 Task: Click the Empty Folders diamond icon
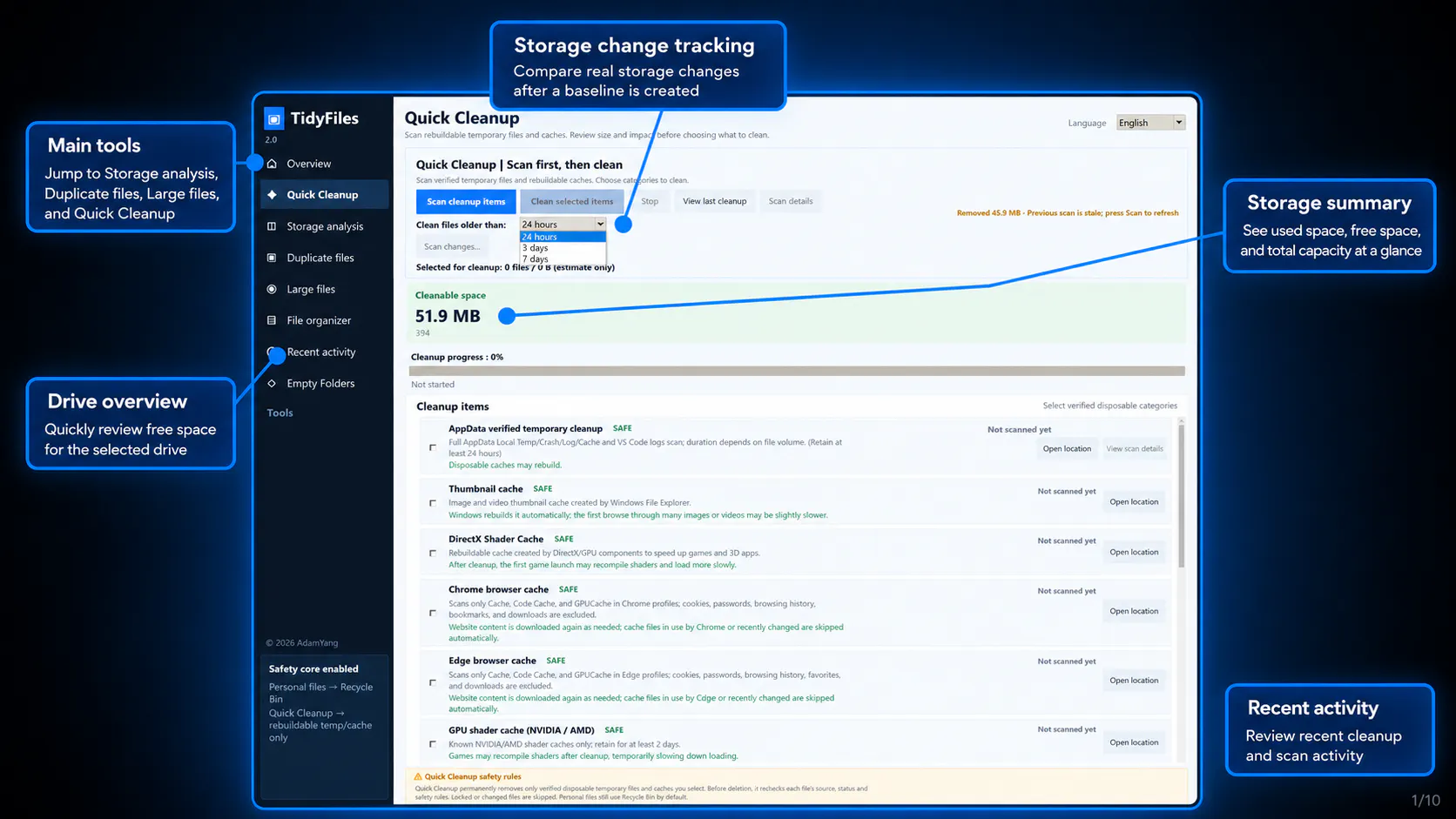pyautogui.click(x=272, y=383)
